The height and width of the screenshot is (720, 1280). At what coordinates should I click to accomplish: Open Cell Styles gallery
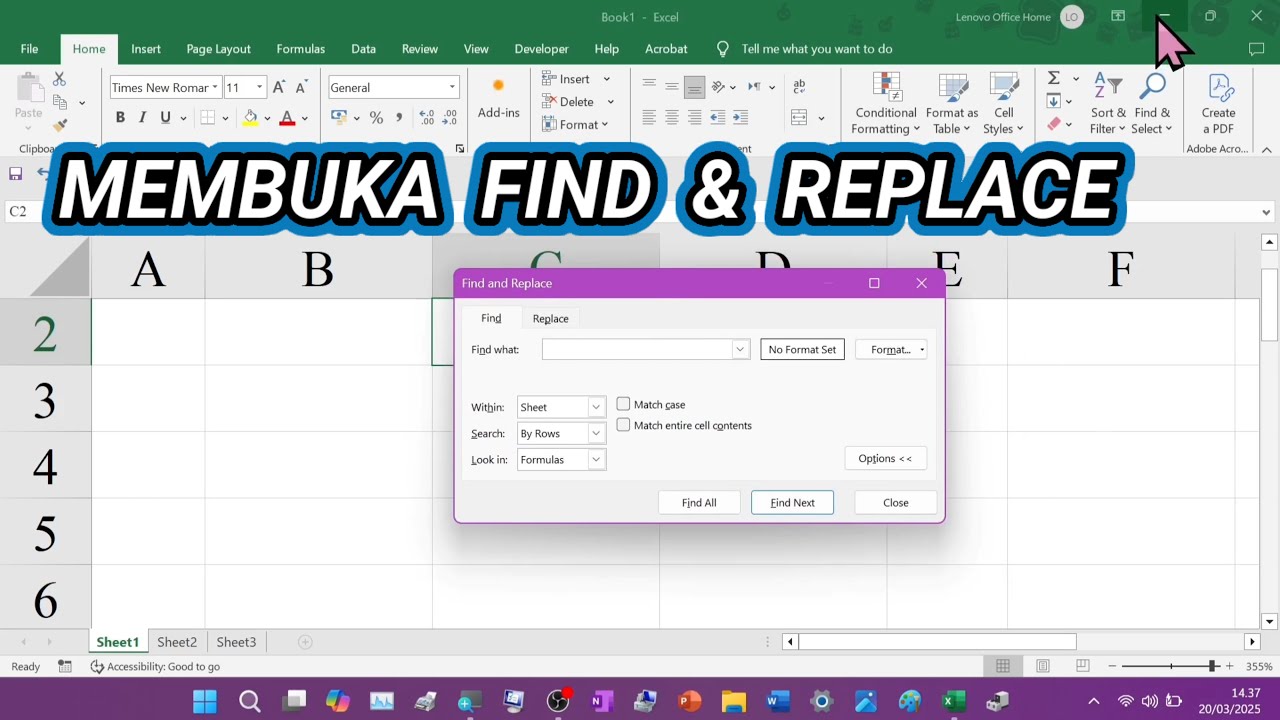[x=1003, y=104]
